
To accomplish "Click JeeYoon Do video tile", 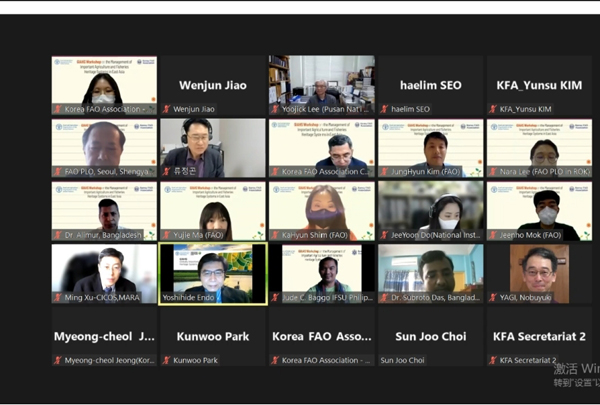I will (430, 209).
